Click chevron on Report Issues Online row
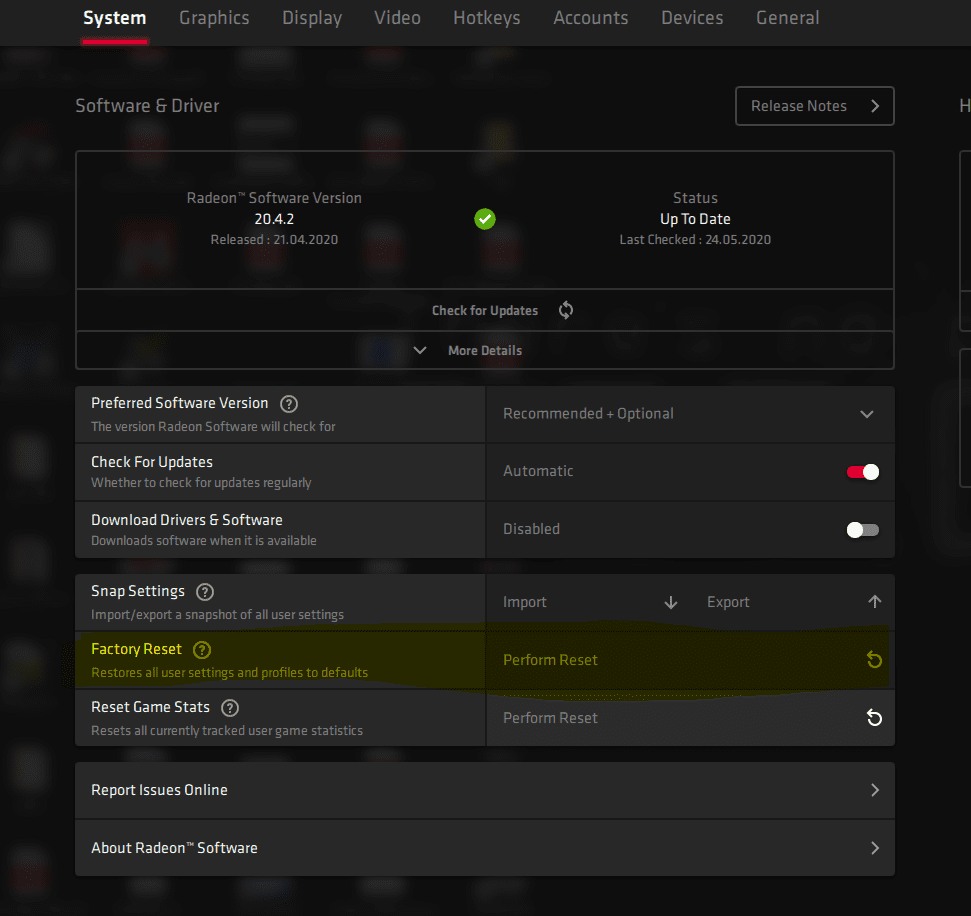971x916 pixels. pos(875,790)
